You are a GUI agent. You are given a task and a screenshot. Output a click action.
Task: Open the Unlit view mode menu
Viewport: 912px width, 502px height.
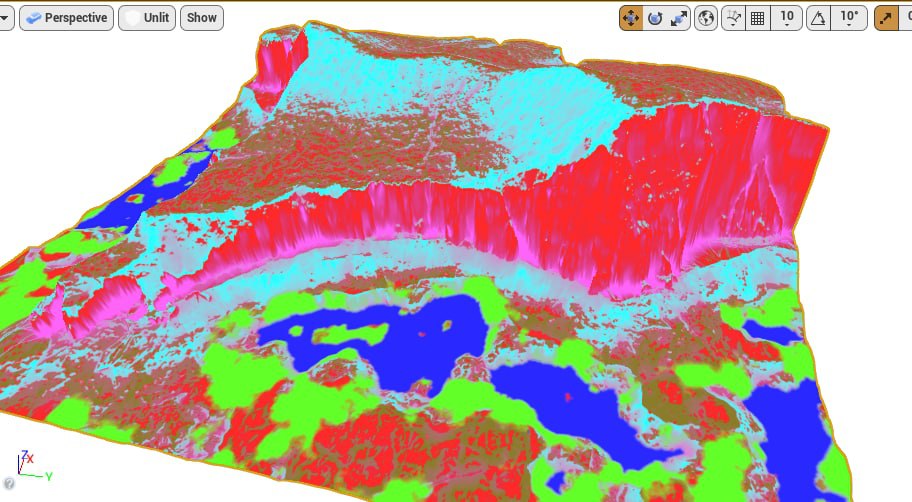[x=147, y=18]
